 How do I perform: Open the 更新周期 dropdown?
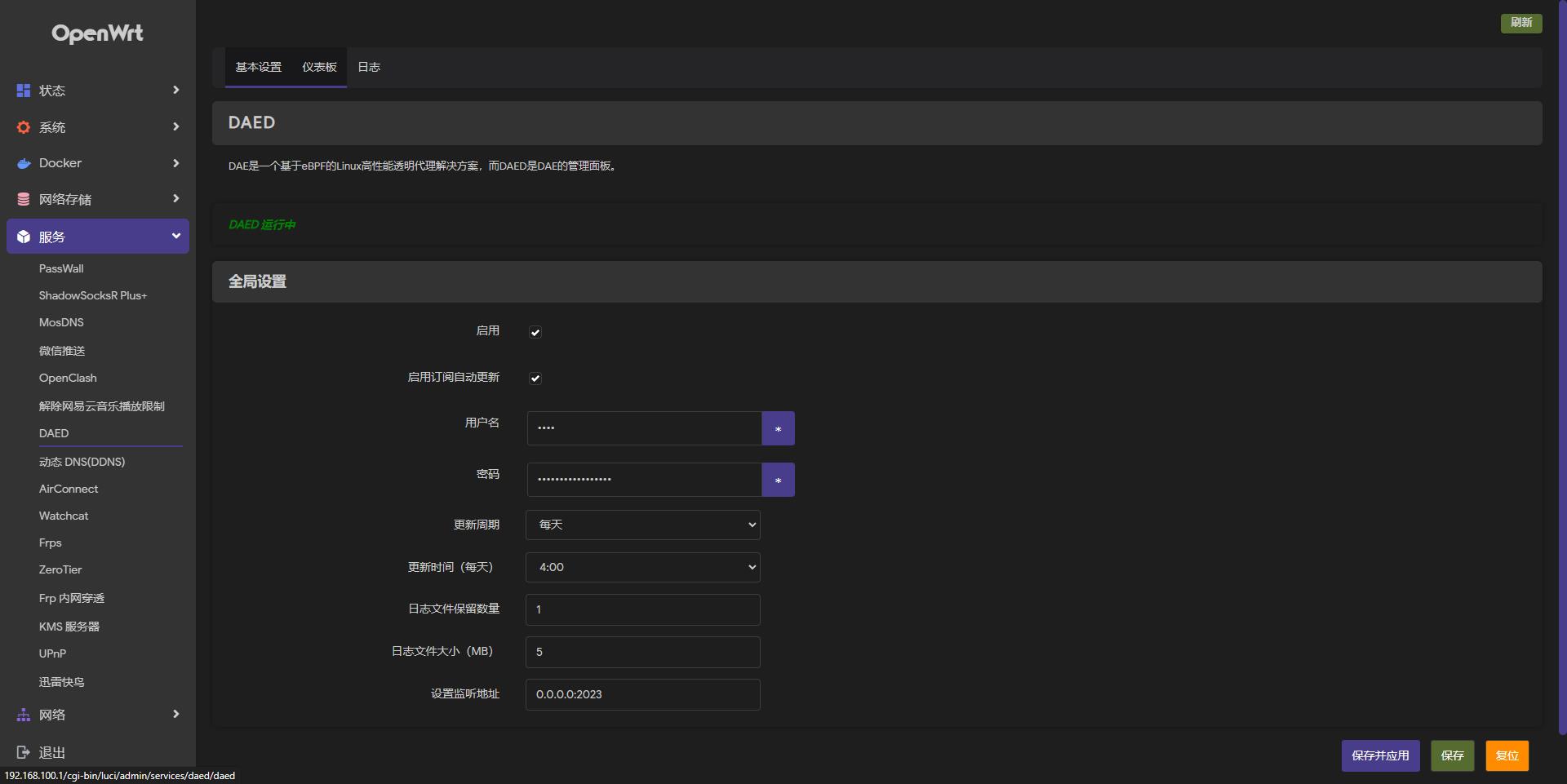643,525
